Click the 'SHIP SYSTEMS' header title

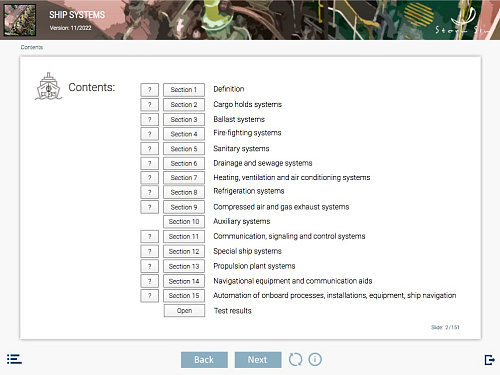click(77, 15)
